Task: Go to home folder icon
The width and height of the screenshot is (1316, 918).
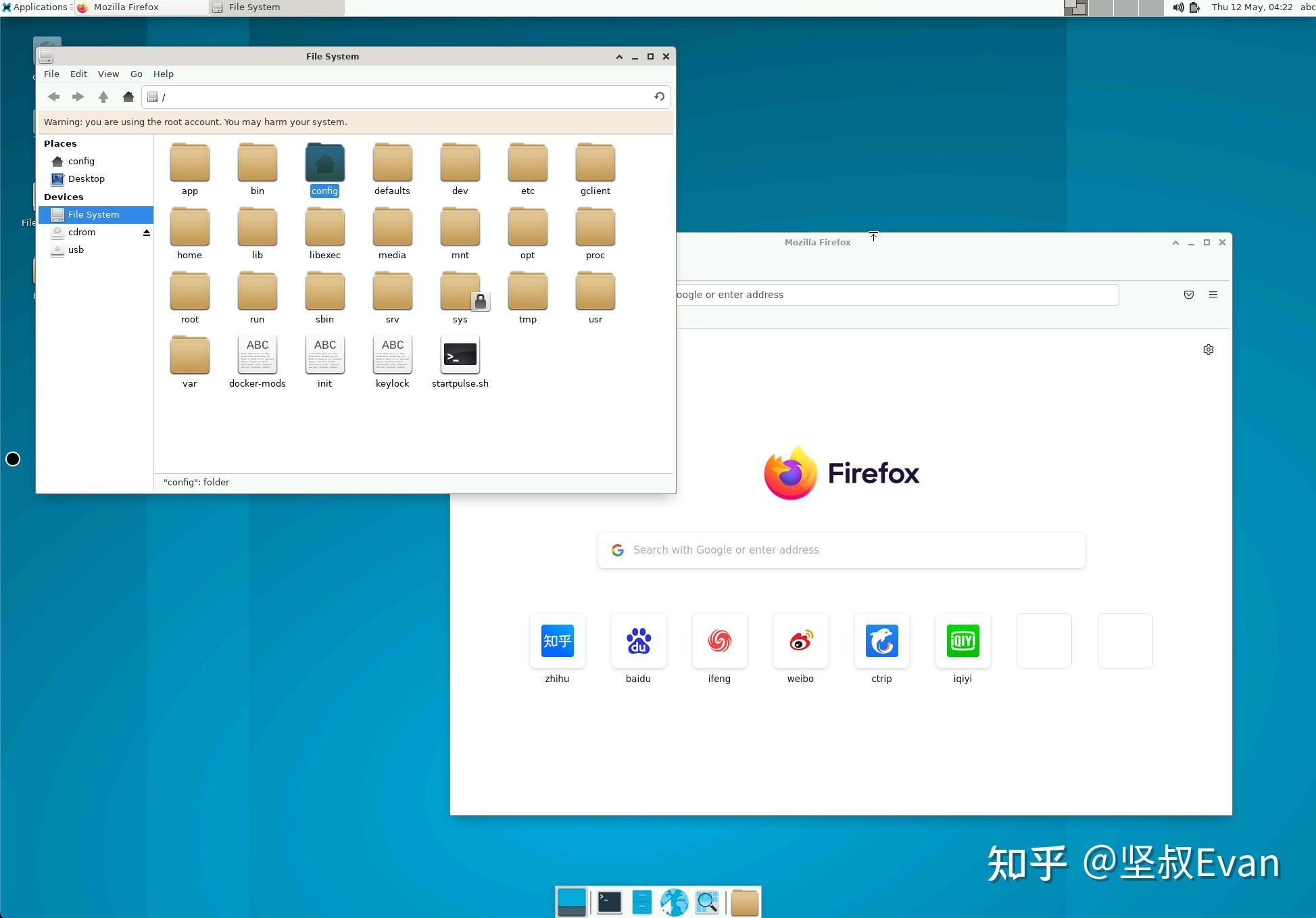Action: coord(128,97)
